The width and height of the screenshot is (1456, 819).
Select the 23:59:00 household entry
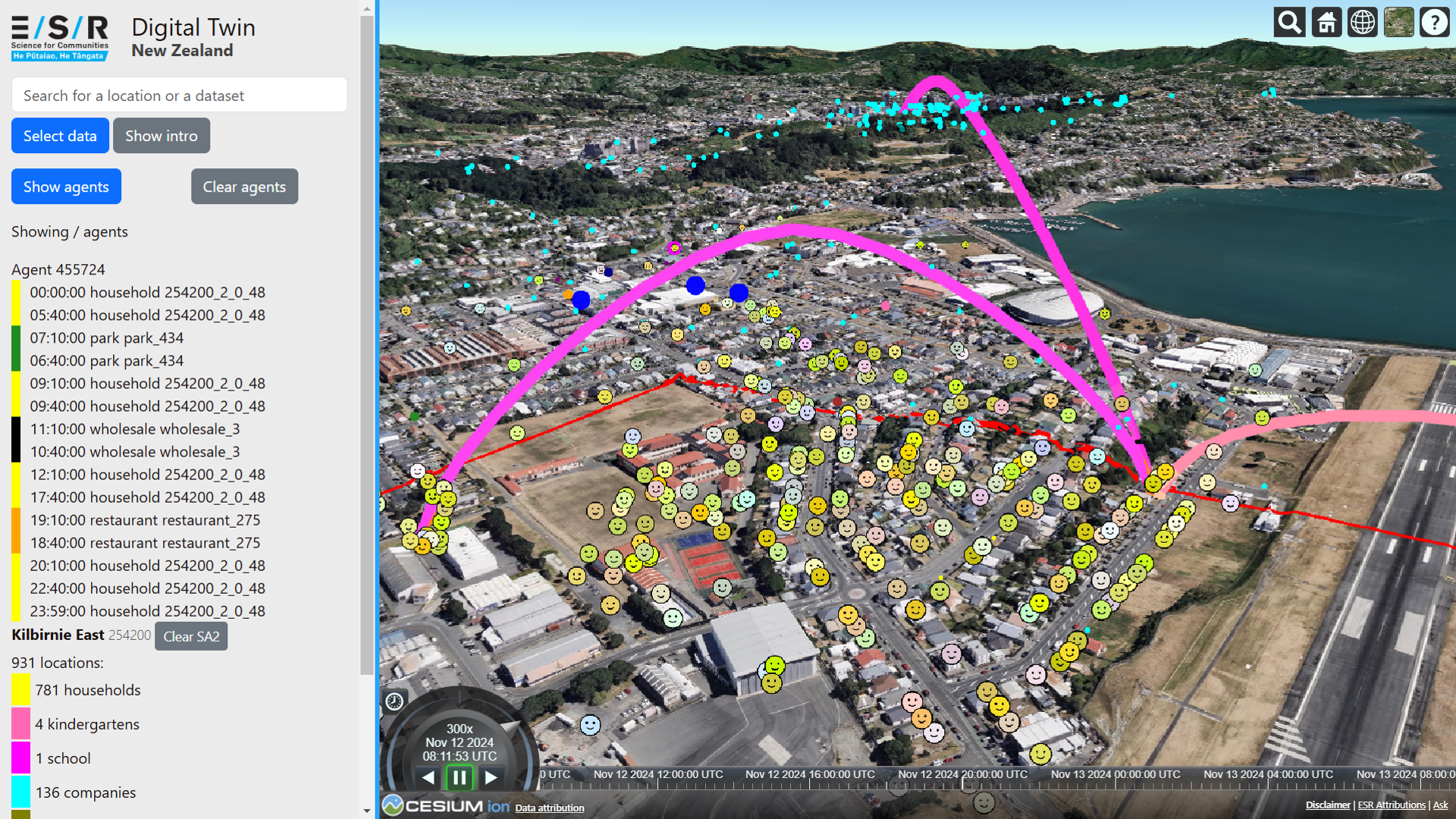(x=147, y=611)
